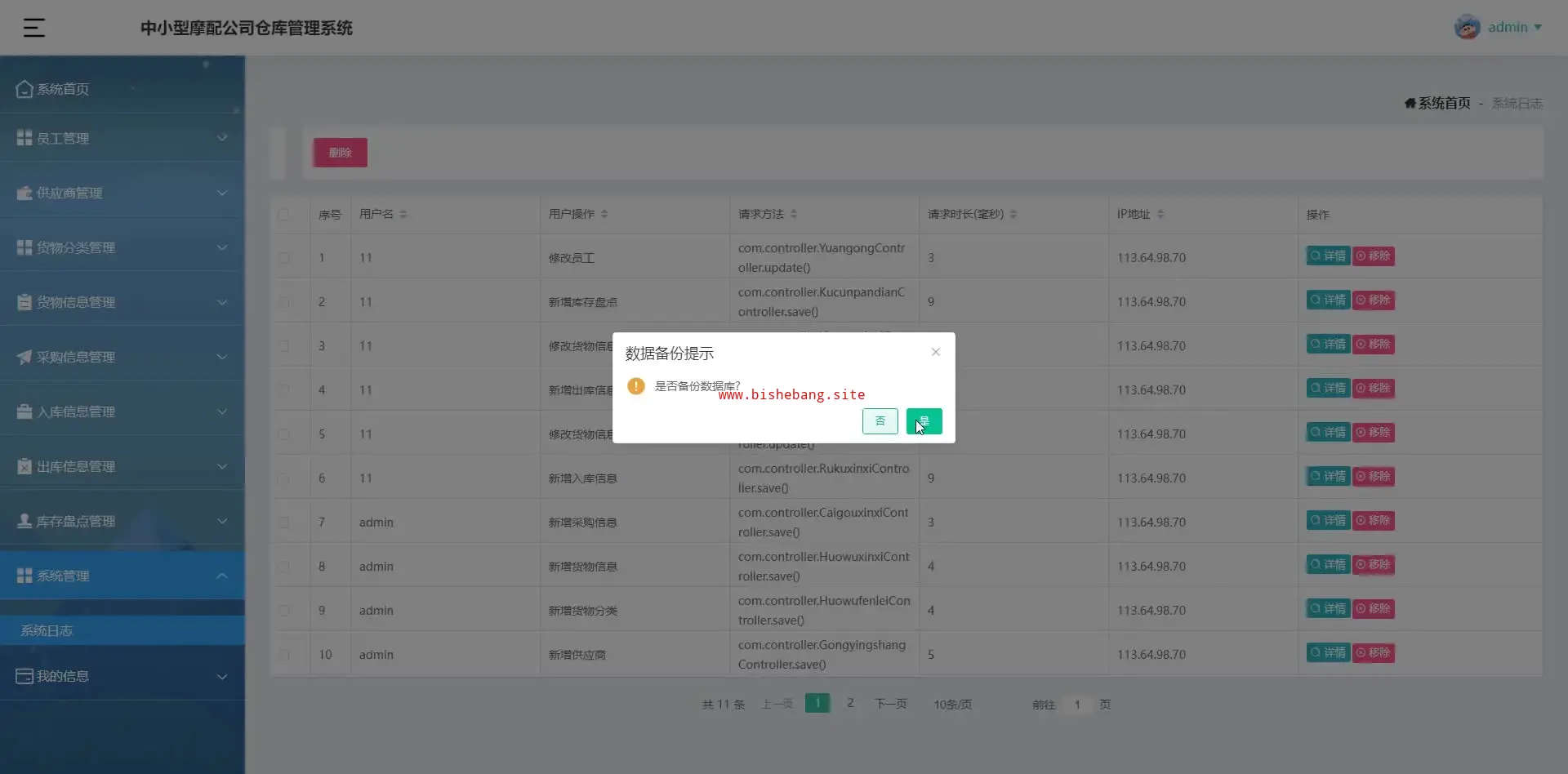Check the checkbox for row 7
The height and width of the screenshot is (774, 1568).
coord(283,523)
